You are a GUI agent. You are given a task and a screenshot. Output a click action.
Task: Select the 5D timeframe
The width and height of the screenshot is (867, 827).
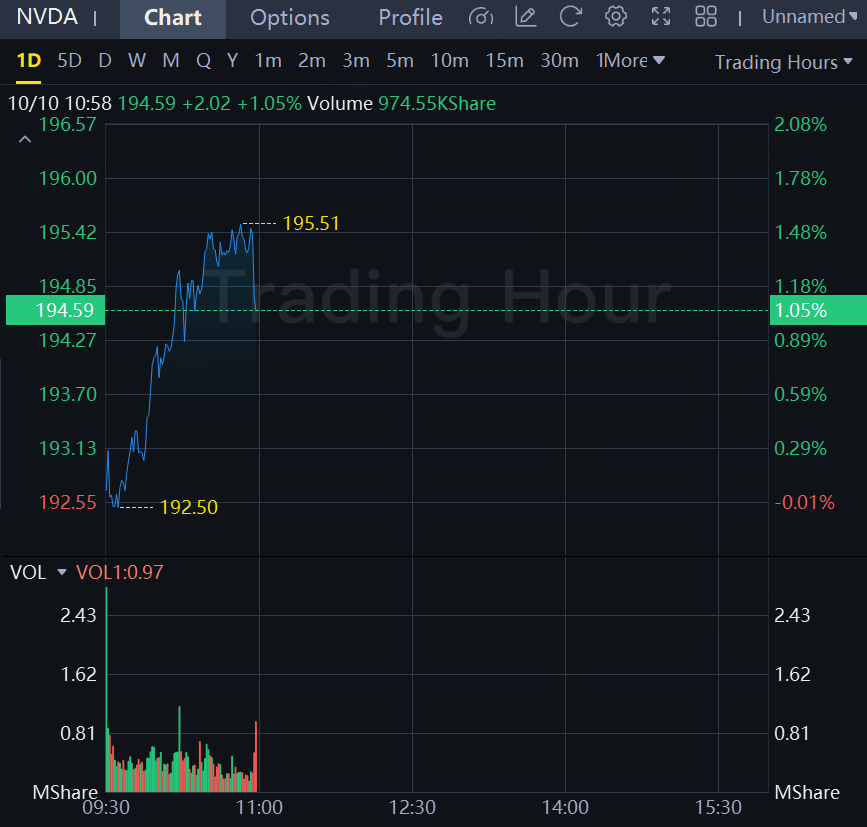tap(70, 60)
